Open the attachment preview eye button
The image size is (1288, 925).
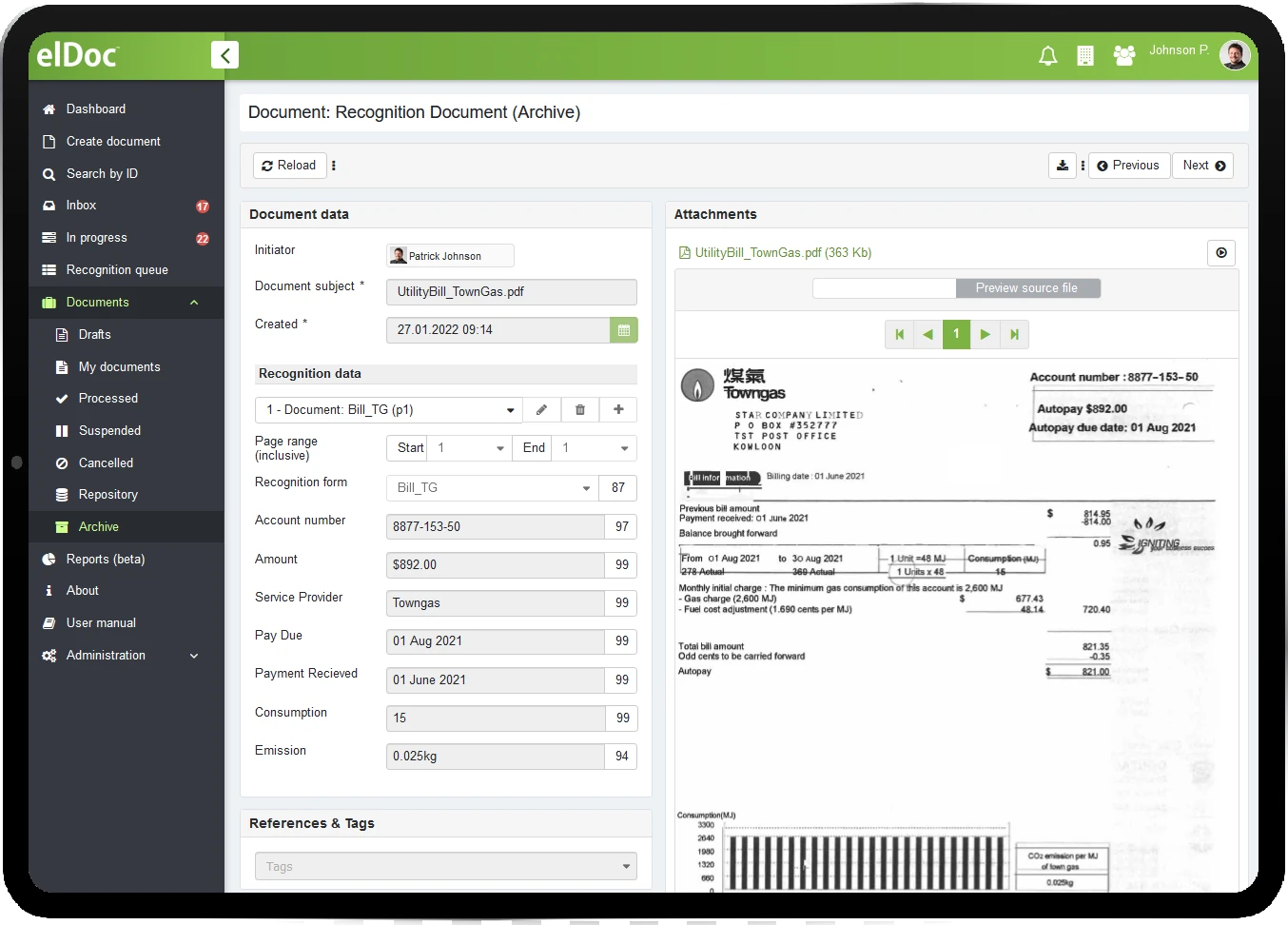1221,253
